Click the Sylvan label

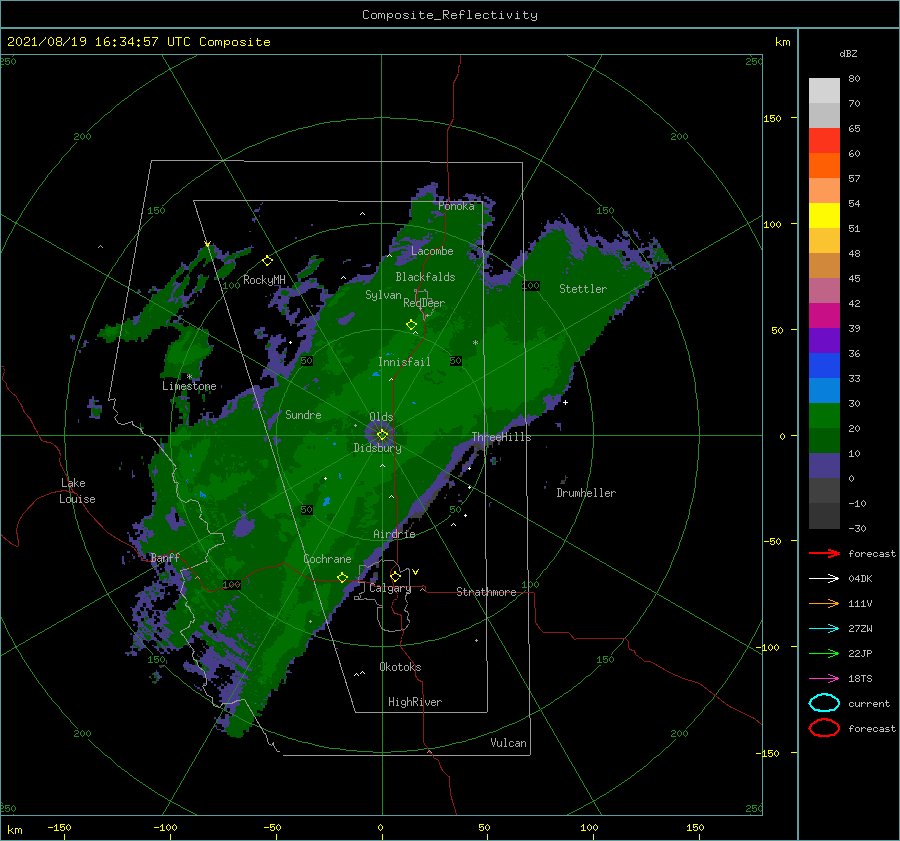pos(383,295)
